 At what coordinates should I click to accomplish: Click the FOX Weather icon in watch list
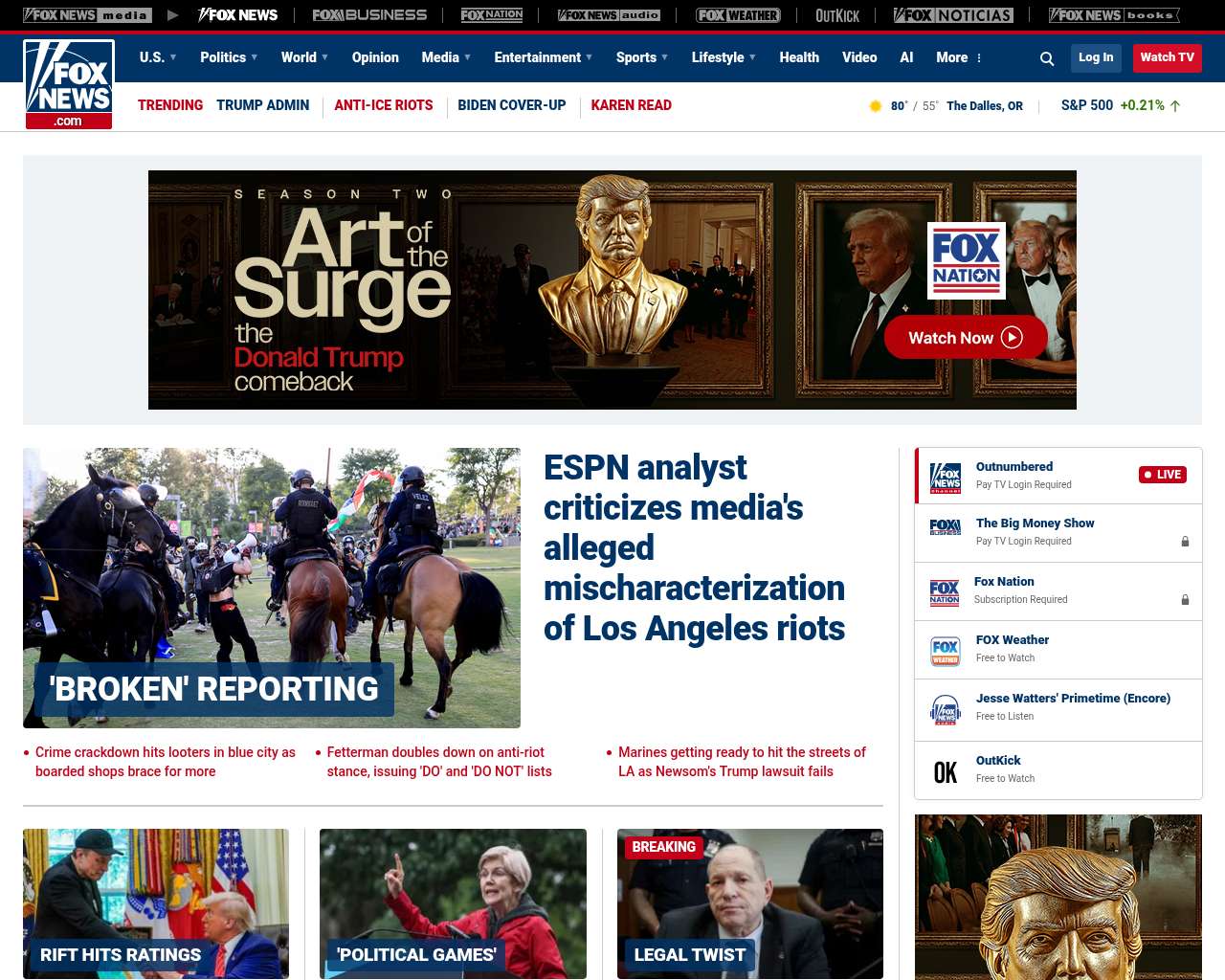click(946, 651)
